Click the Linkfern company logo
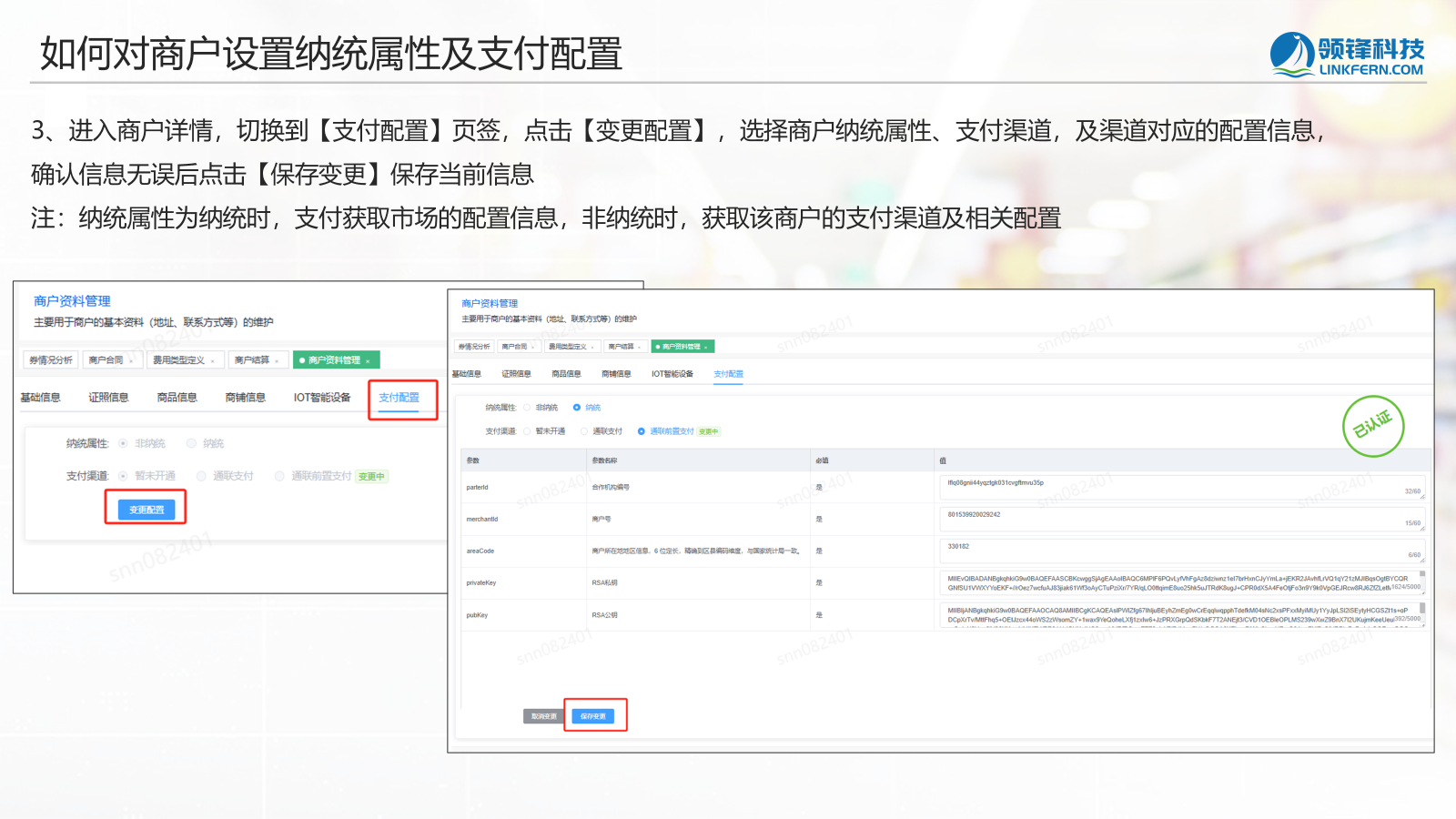Image resolution: width=1456 pixels, height=819 pixels. [x=1347, y=55]
